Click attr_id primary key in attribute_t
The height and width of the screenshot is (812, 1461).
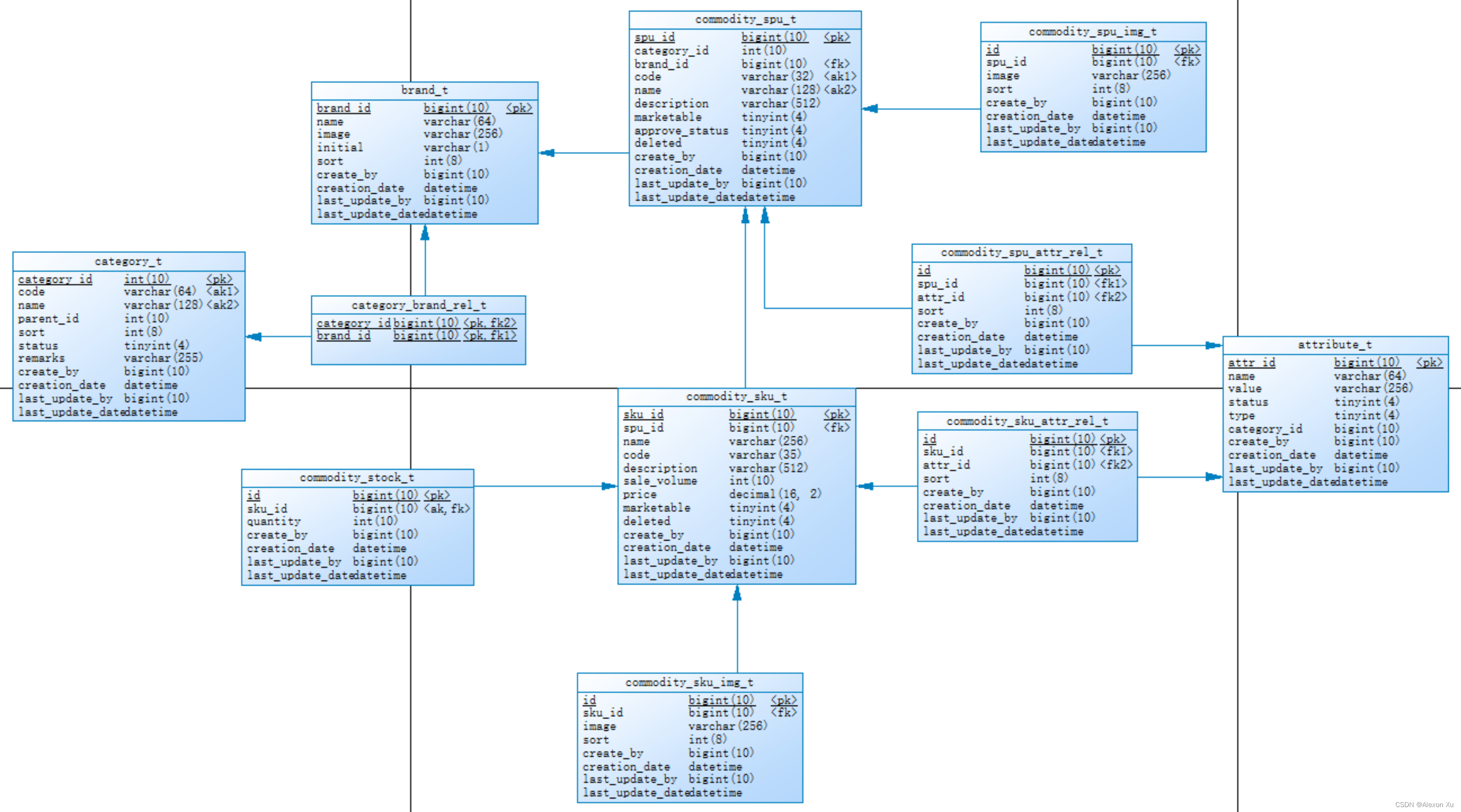(x=1251, y=362)
